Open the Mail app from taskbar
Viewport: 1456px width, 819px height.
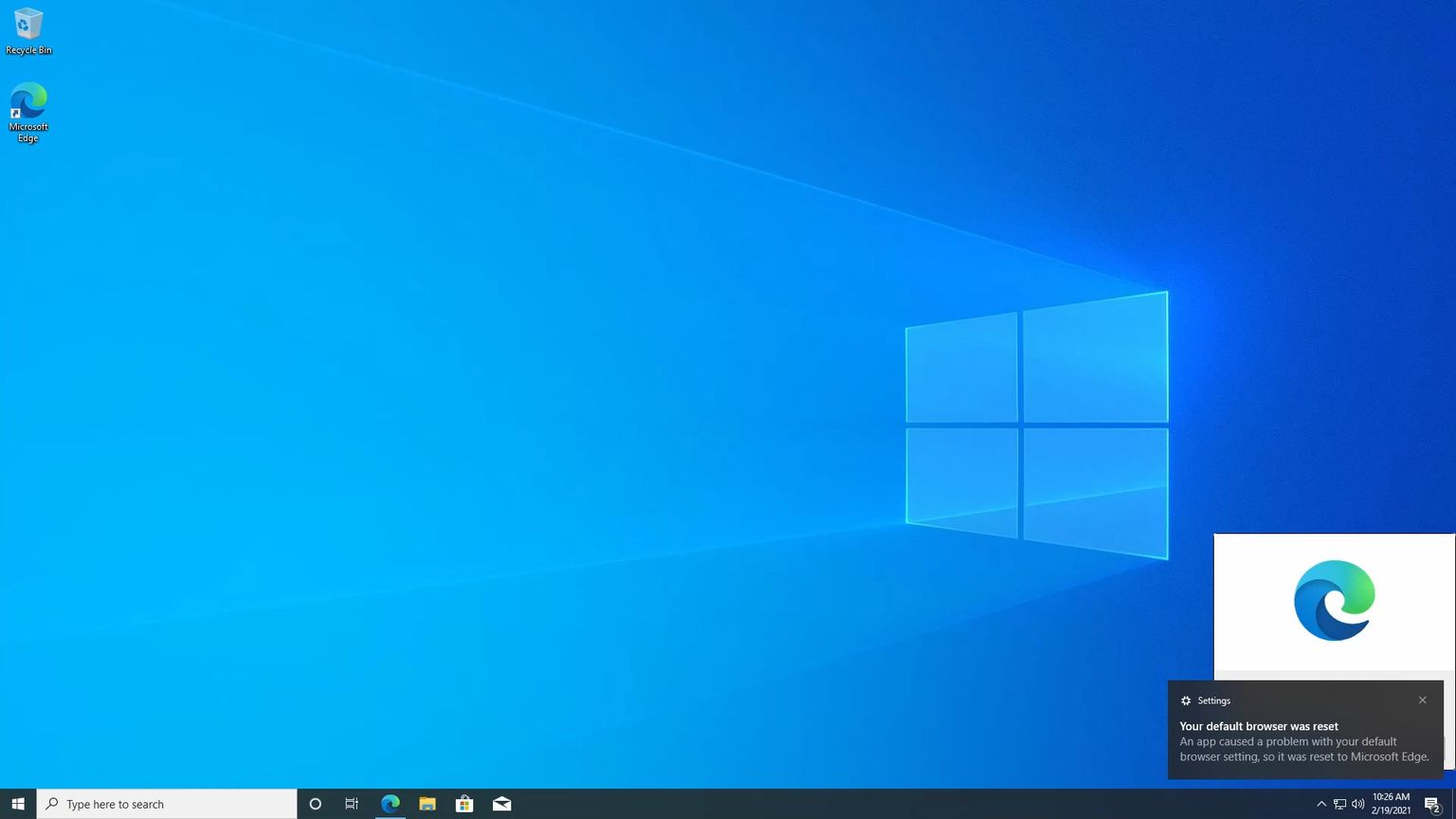(501, 803)
